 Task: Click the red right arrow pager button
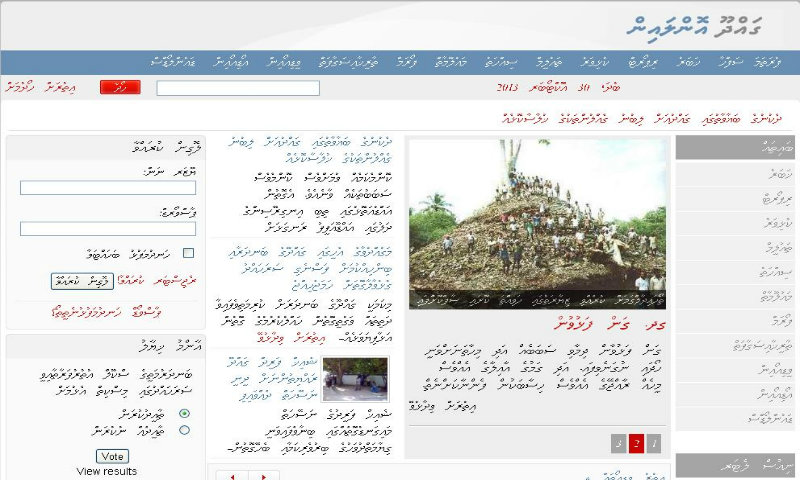[x=264, y=475]
